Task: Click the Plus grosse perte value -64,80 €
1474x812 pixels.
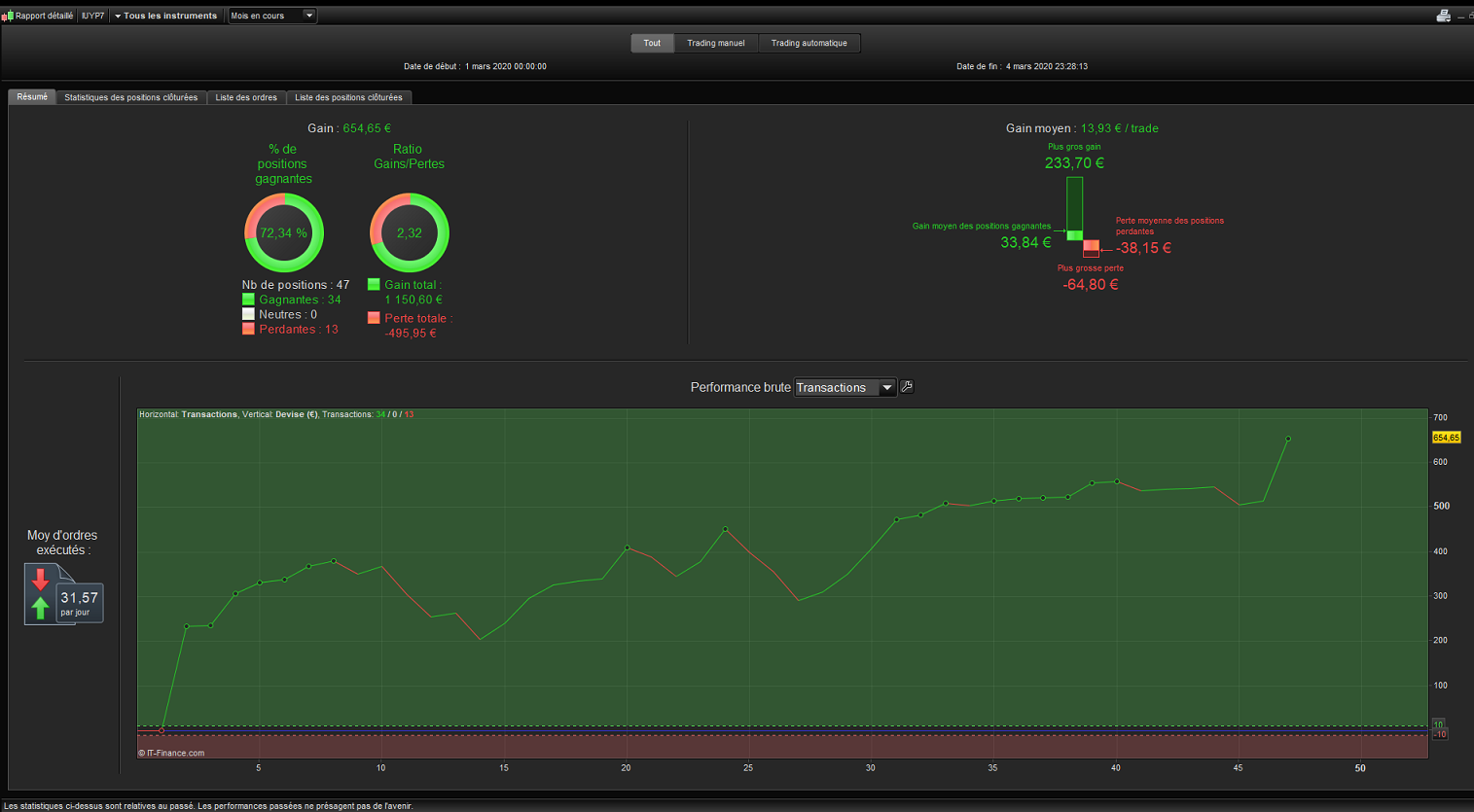Action: [x=1090, y=285]
